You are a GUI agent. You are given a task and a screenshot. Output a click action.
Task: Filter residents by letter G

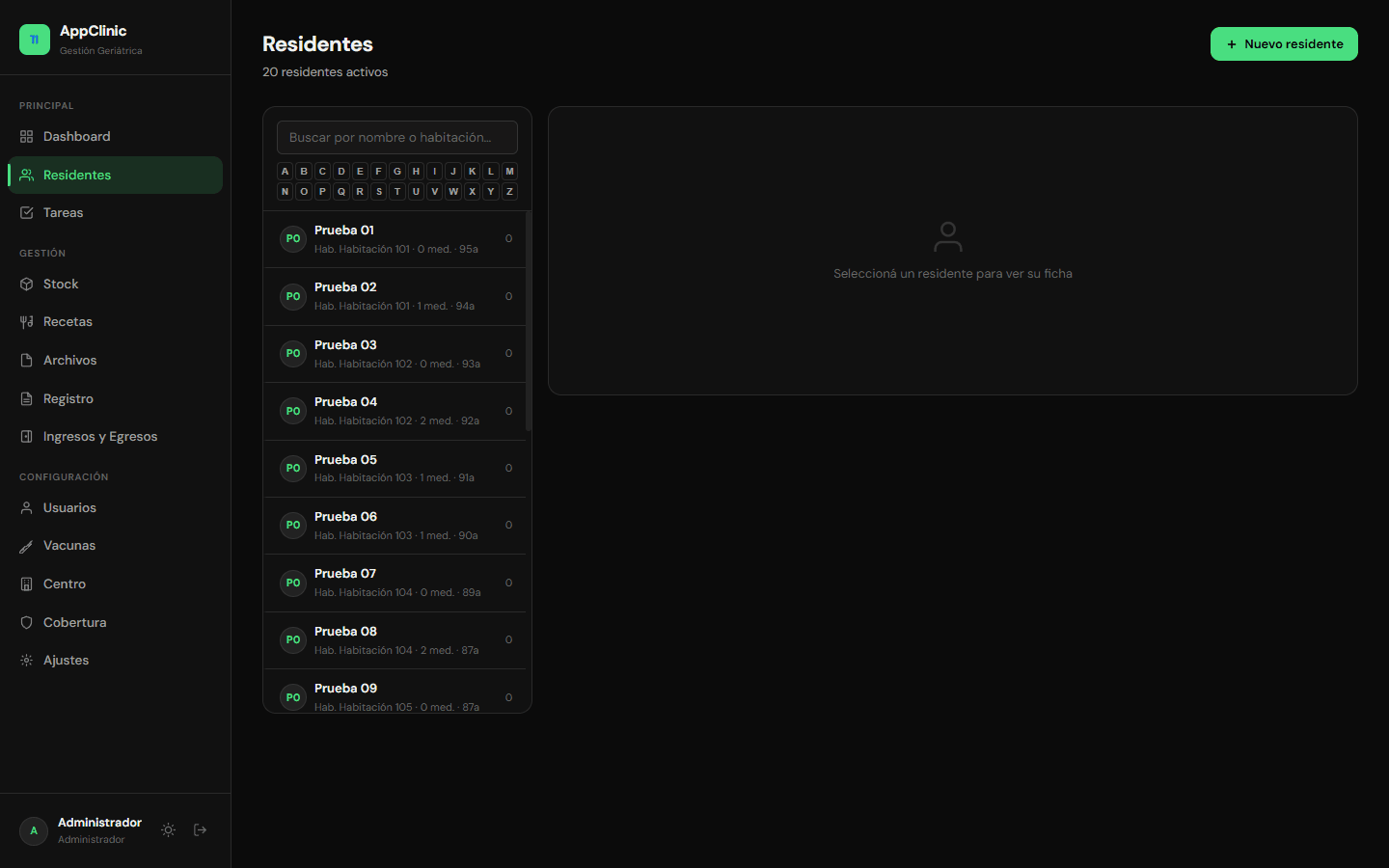pos(397,172)
